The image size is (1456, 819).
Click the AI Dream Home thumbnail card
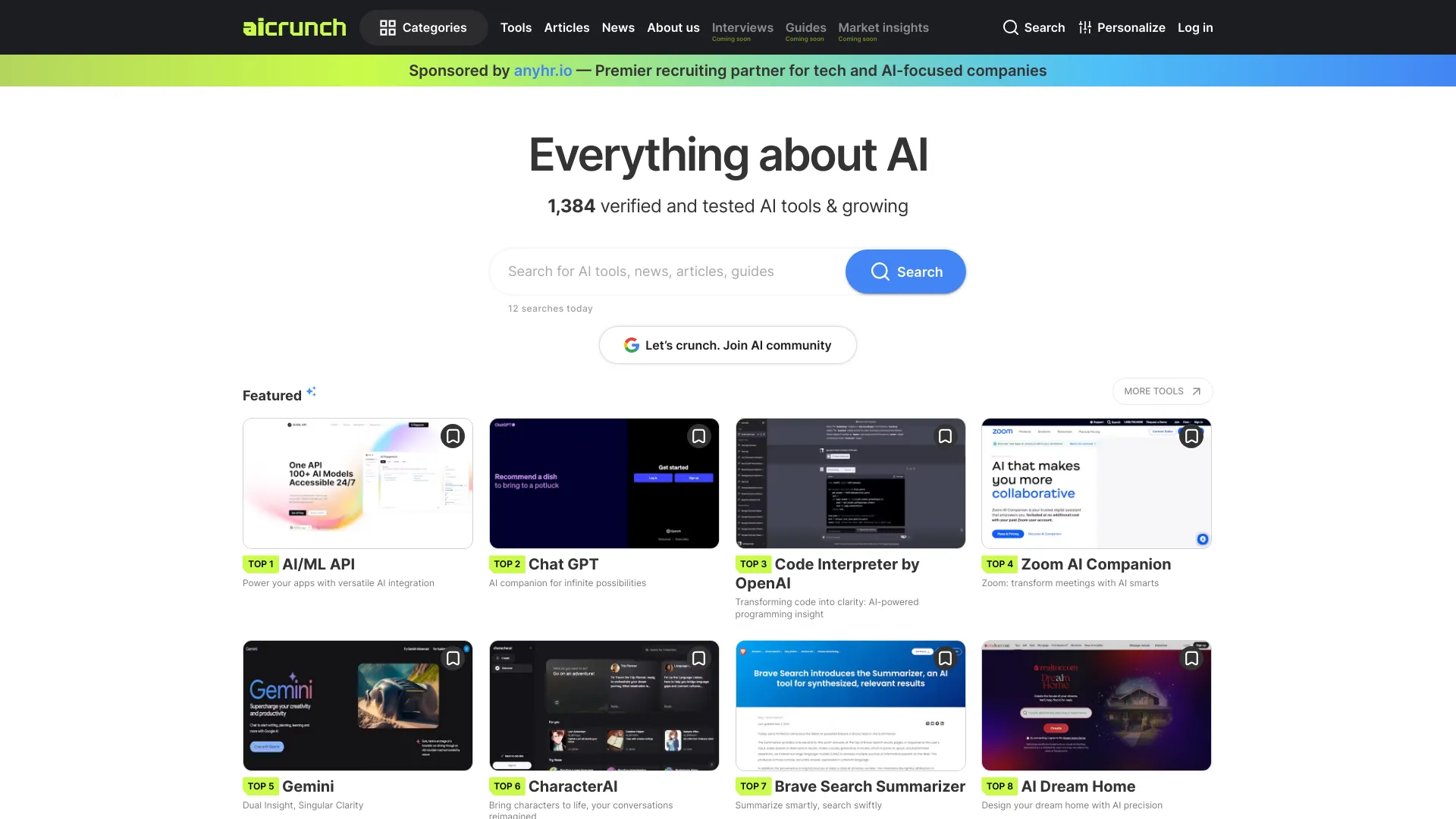point(1096,705)
